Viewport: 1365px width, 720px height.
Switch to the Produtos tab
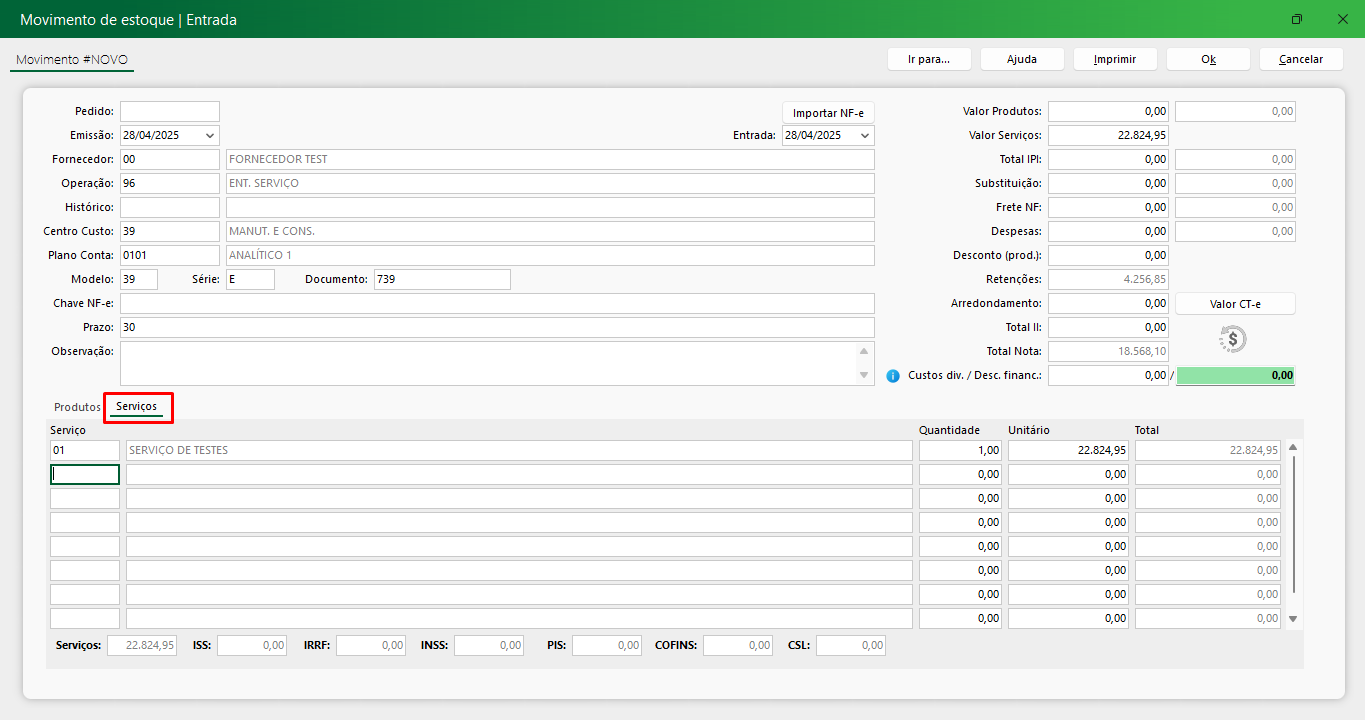(x=77, y=407)
